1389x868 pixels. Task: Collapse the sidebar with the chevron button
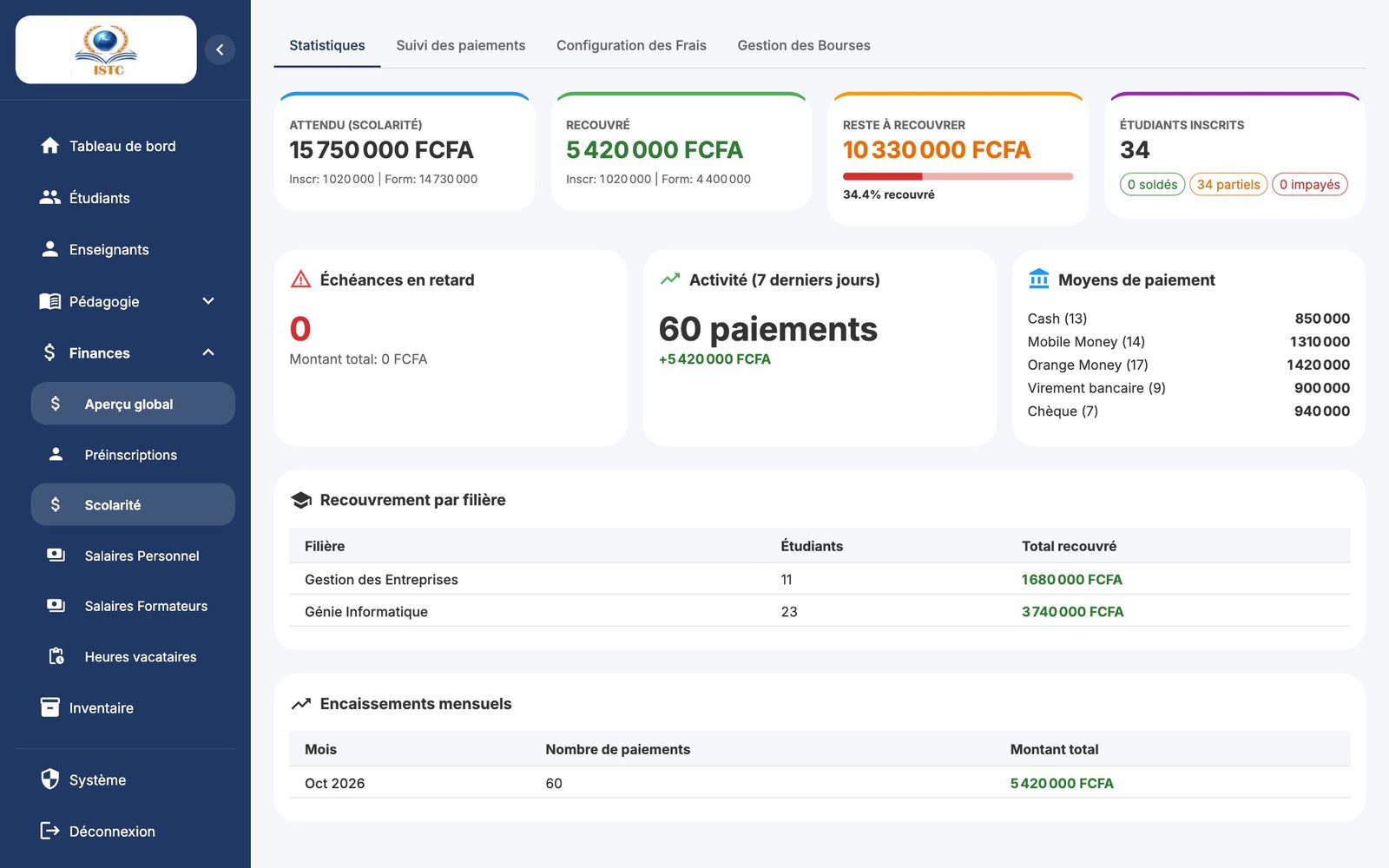pyautogui.click(x=220, y=49)
